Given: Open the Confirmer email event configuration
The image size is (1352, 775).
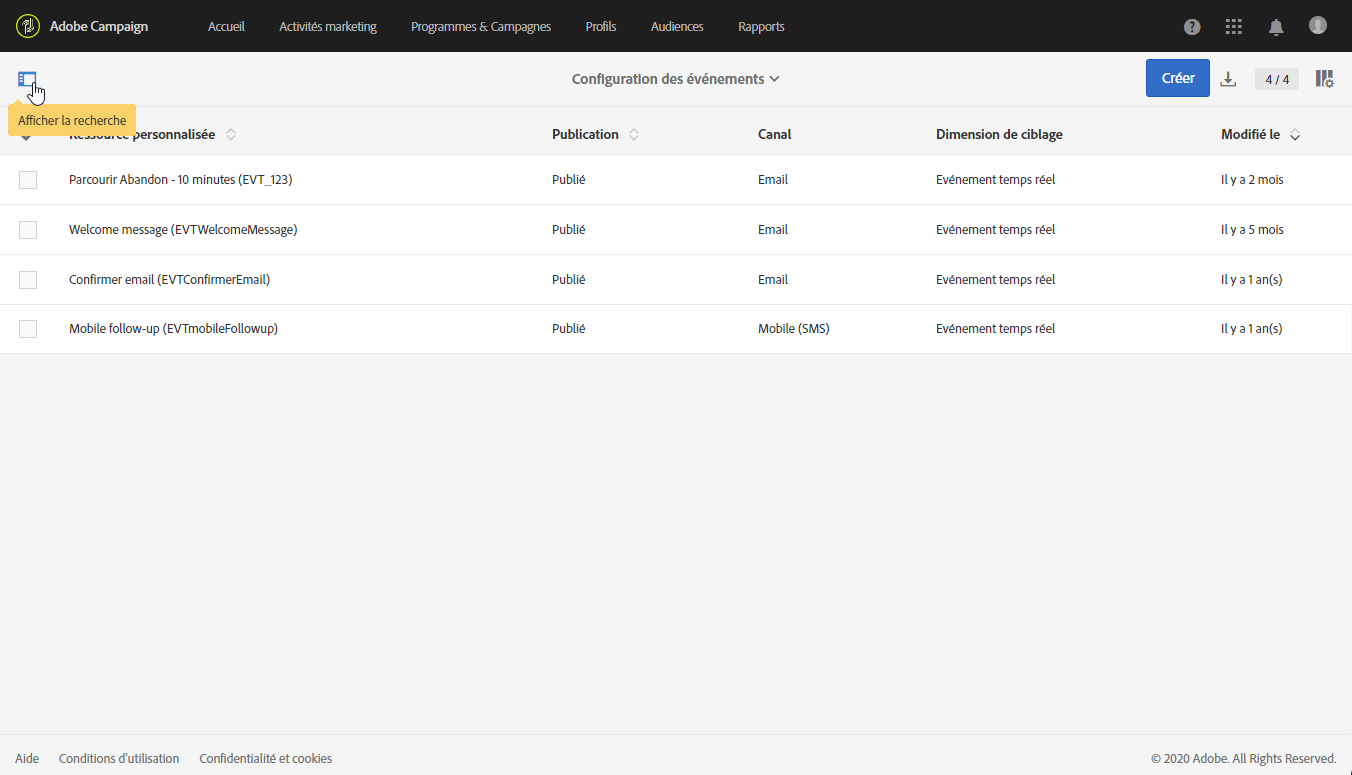Looking at the screenshot, I should click(169, 280).
